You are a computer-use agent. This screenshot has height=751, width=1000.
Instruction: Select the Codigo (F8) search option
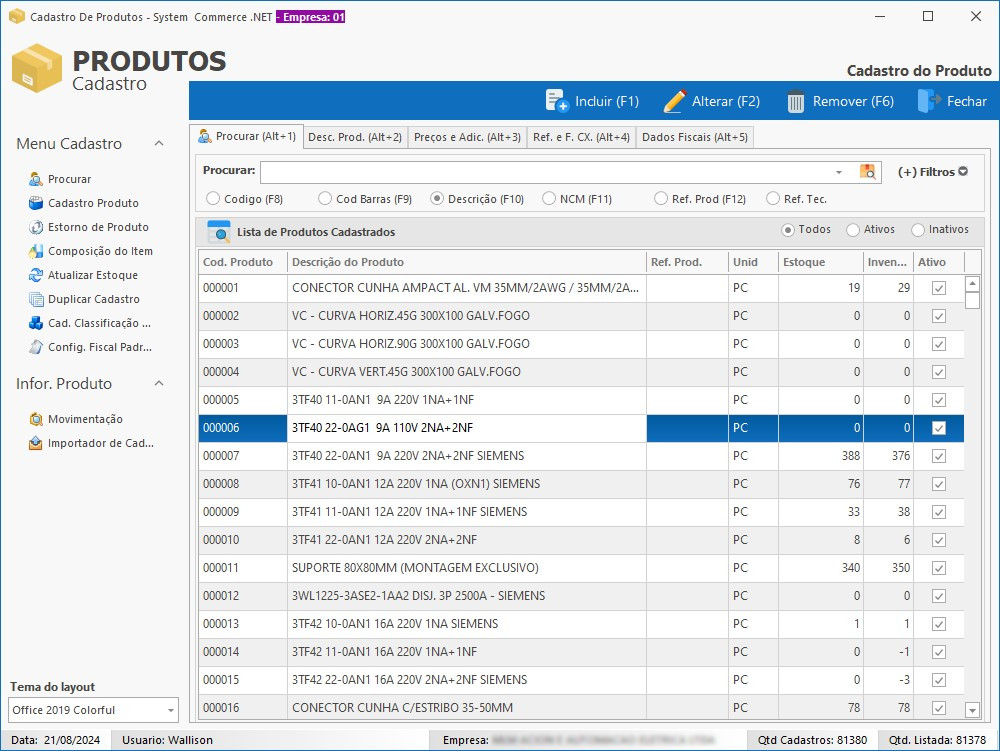[212, 199]
